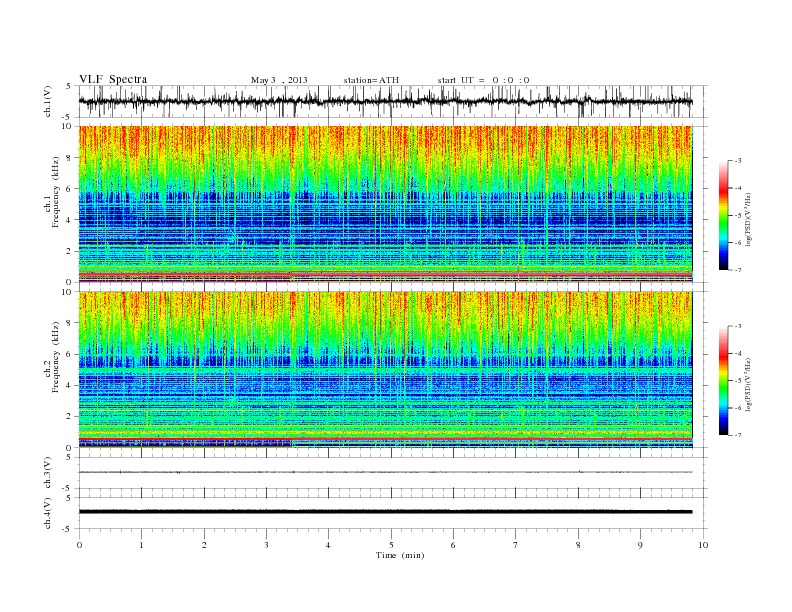The height and width of the screenshot is (612, 792).
Task: Click the "7" tick on the time axis
Action: [x=516, y=545]
